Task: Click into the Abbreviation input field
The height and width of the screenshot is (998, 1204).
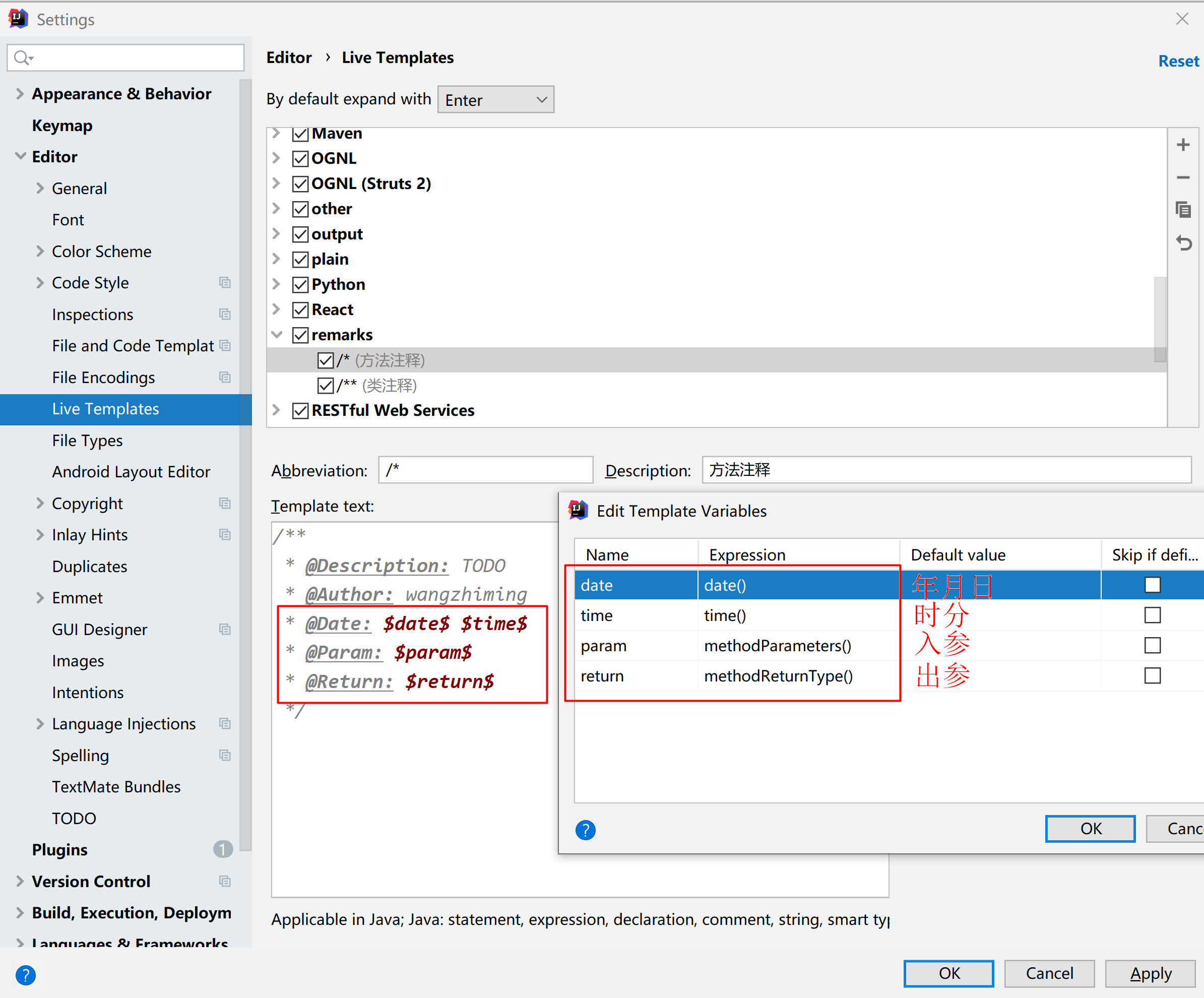Action: click(x=485, y=470)
